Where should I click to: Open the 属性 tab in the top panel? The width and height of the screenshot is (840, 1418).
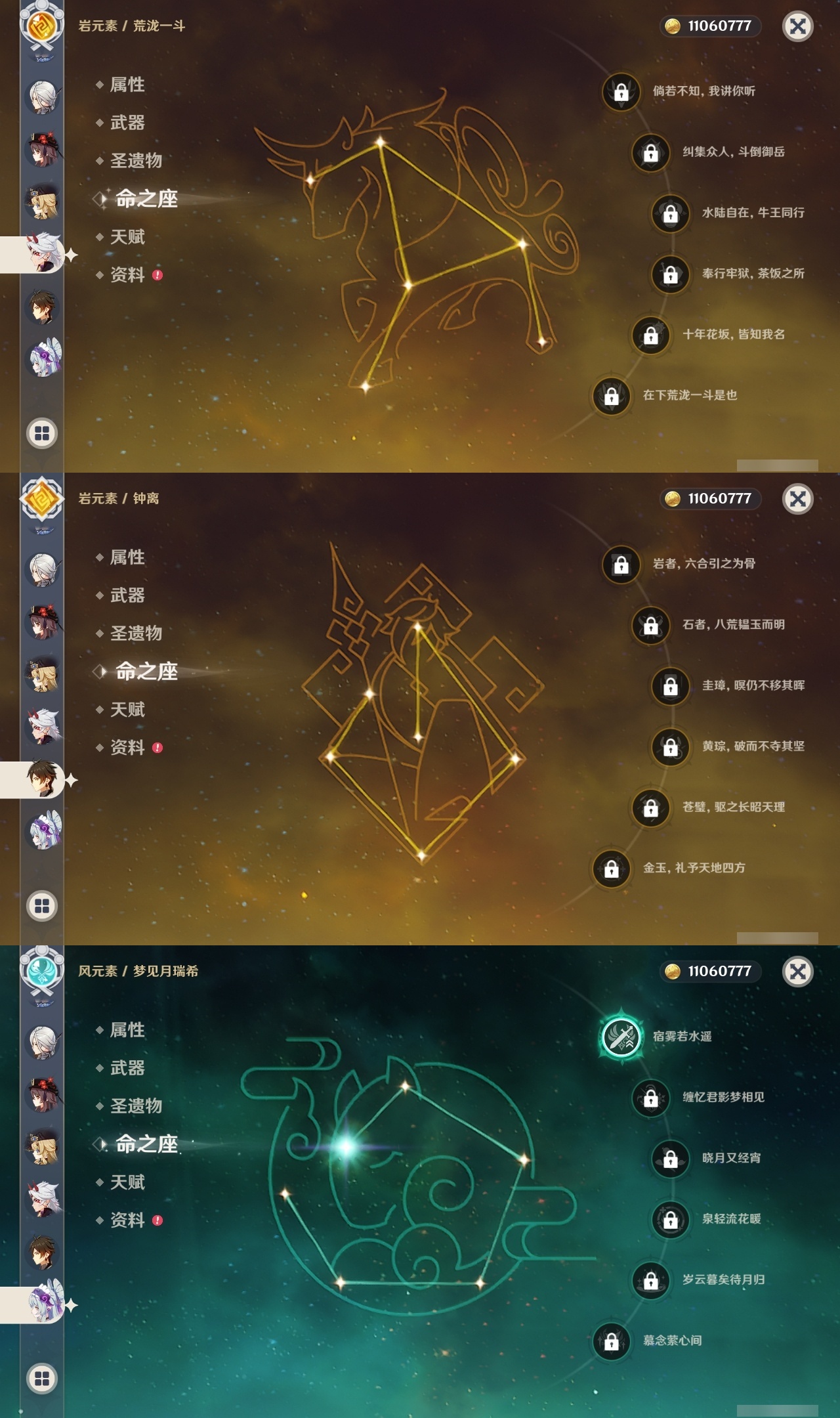(127, 85)
